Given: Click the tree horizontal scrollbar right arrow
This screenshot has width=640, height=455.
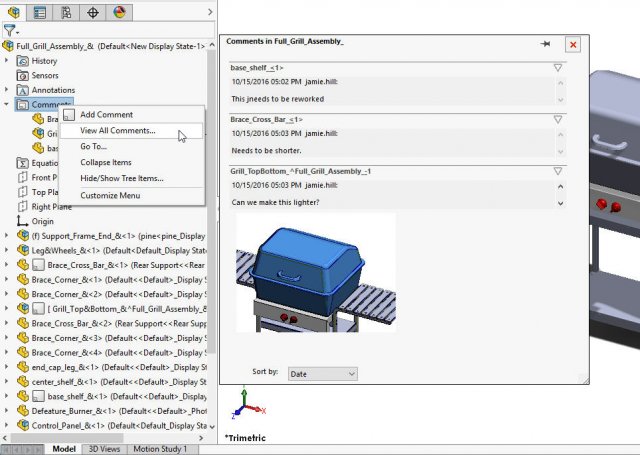Looking at the screenshot, I should [x=200, y=438].
